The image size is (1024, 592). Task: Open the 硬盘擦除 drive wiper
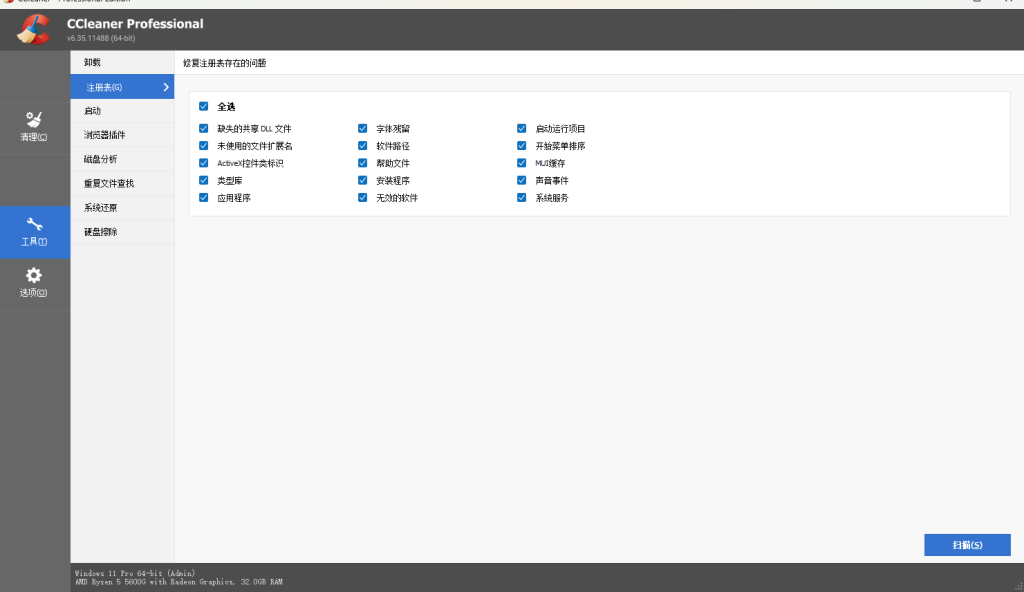101,232
